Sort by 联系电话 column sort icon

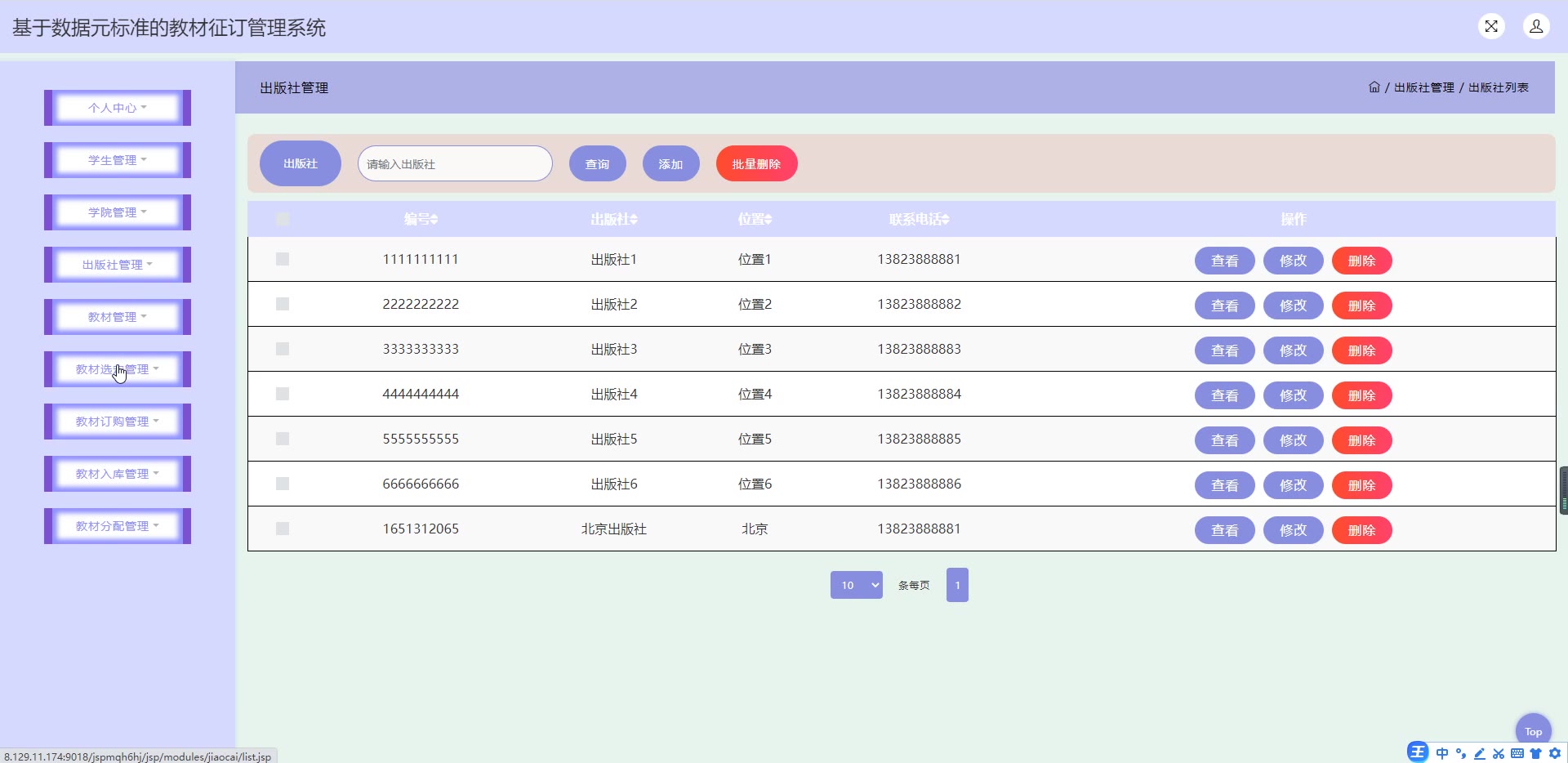click(946, 220)
